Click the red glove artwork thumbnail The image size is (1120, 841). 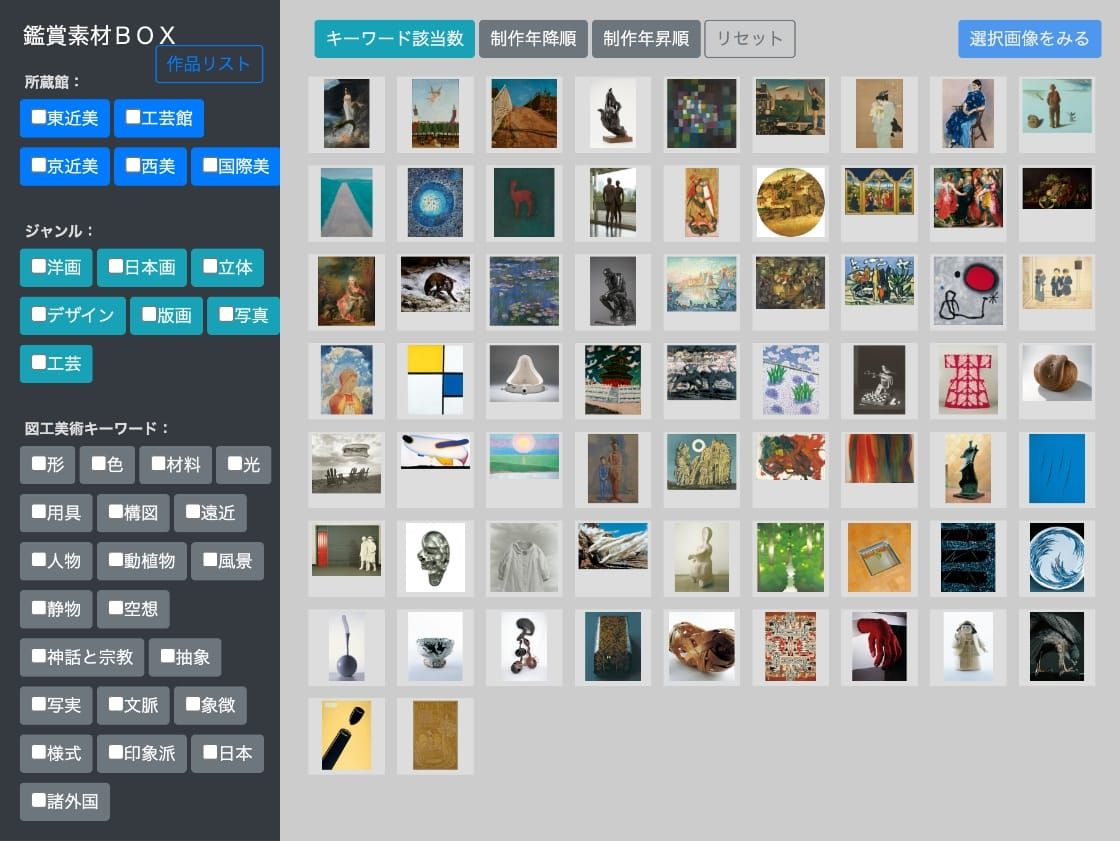click(x=879, y=646)
